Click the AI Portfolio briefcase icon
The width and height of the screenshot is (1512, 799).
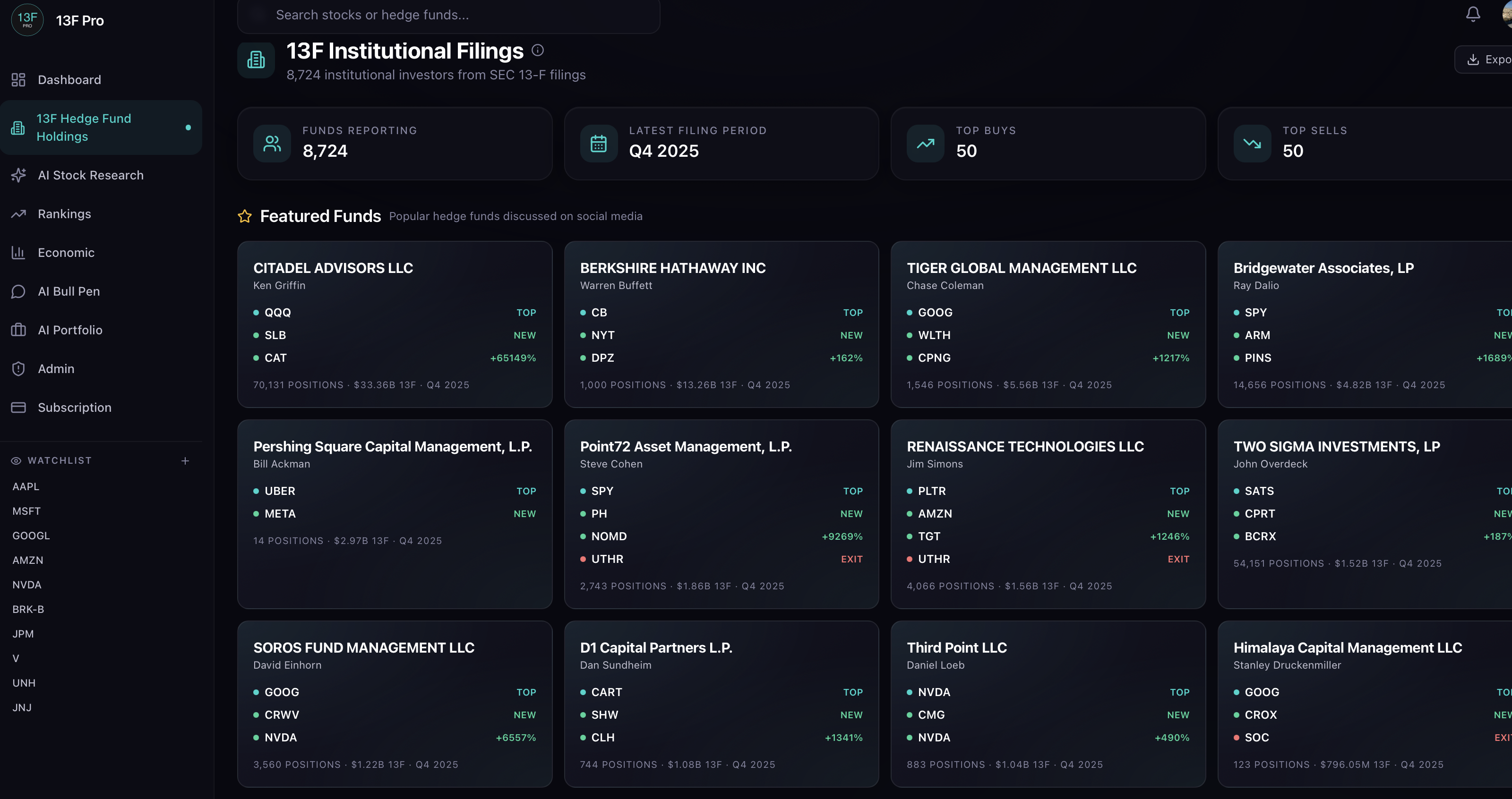tap(18, 330)
